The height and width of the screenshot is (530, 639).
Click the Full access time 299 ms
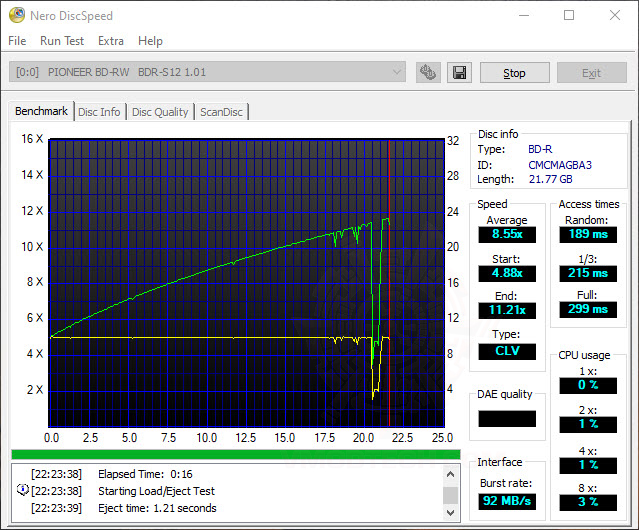coord(588,310)
